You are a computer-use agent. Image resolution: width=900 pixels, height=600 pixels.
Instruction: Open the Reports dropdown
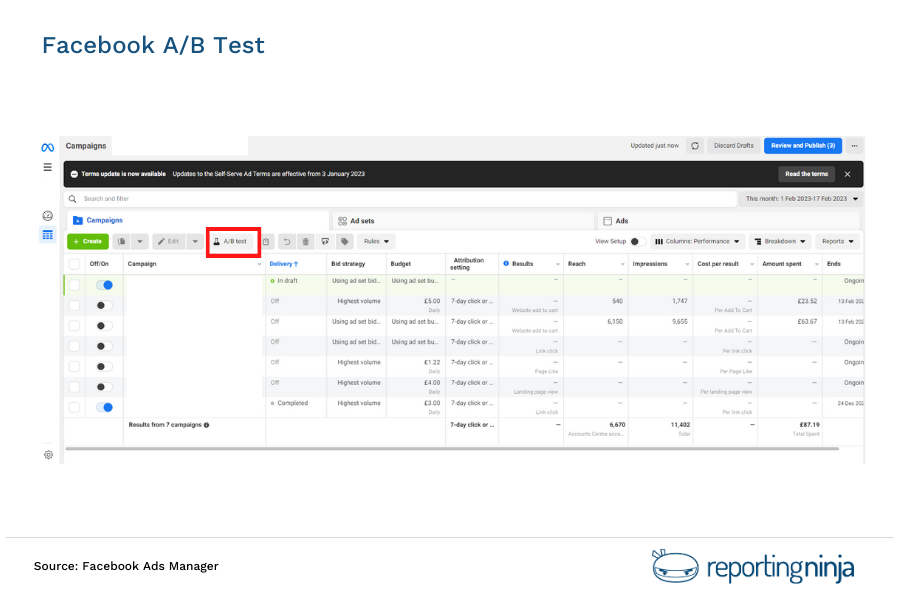836,241
